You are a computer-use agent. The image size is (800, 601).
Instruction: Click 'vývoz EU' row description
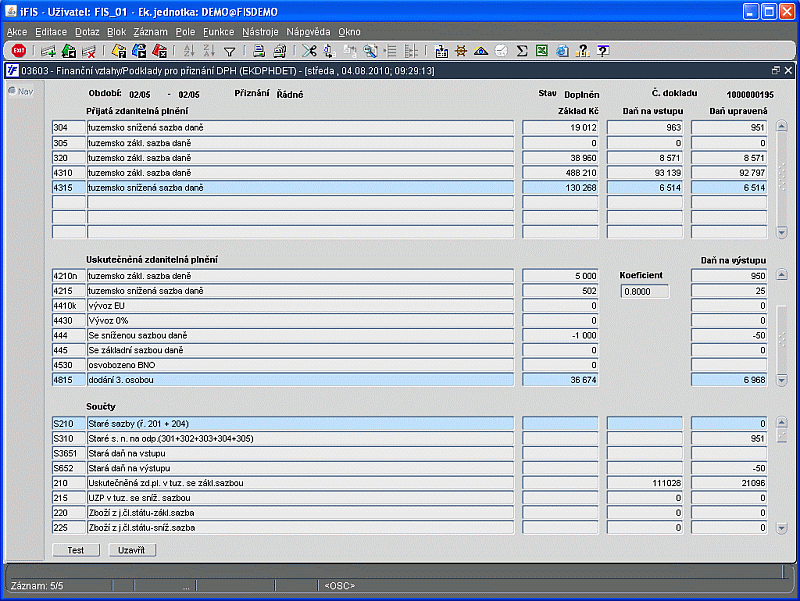[300, 306]
